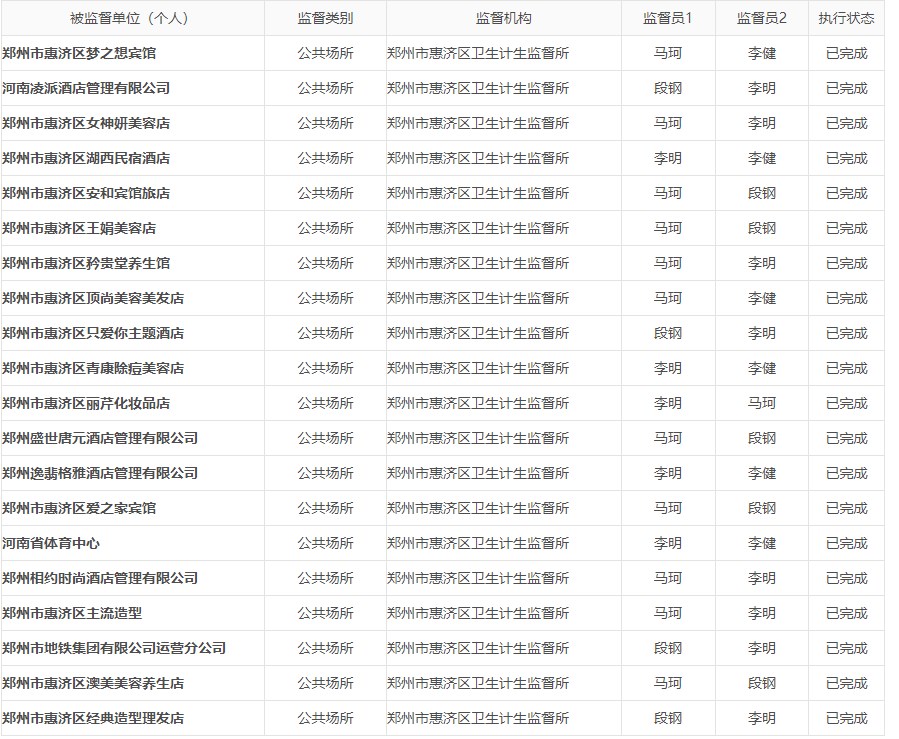
Task: Click 监督机构 cell for 郑州市惠济区主流造型
Action: point(478,613)
